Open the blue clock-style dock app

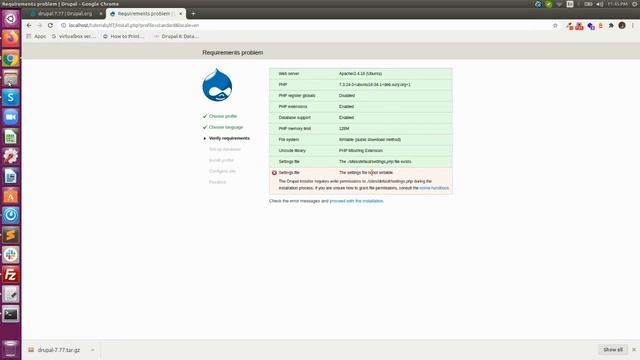click(x=11, y=216)
